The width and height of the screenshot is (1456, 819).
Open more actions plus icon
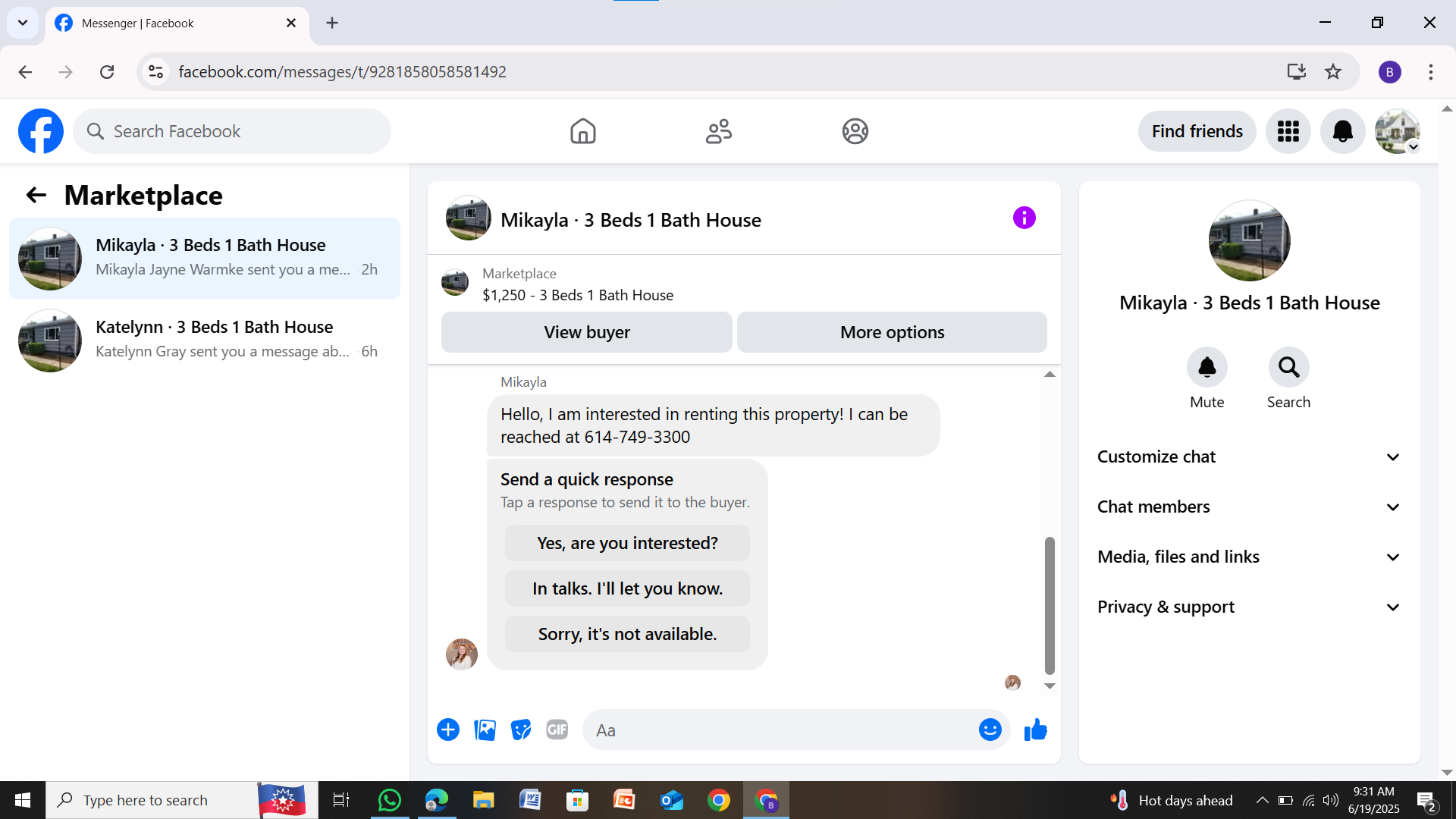coord(448,730)
